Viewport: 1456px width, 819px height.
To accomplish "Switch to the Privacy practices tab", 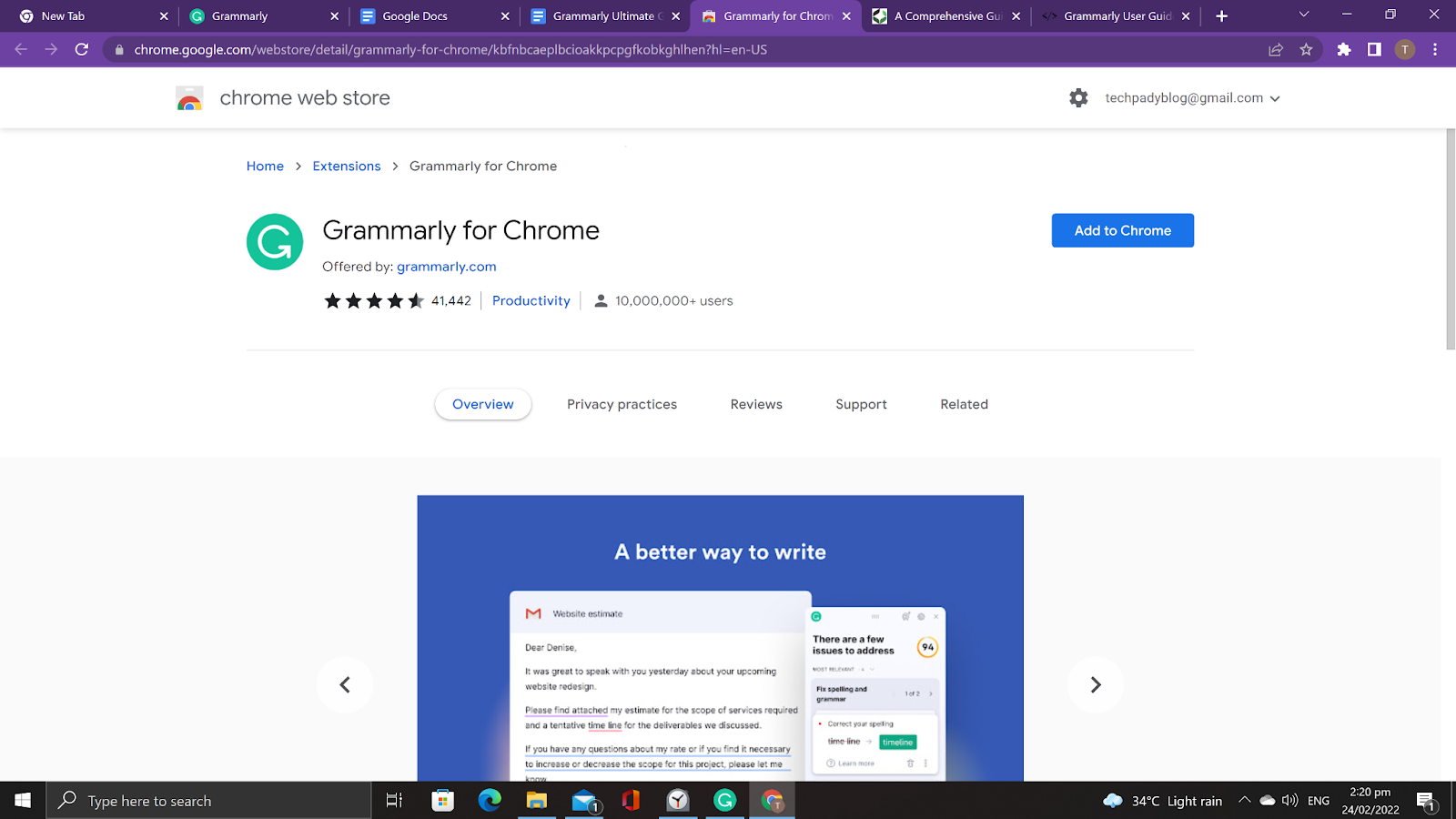I will point(622,404).
